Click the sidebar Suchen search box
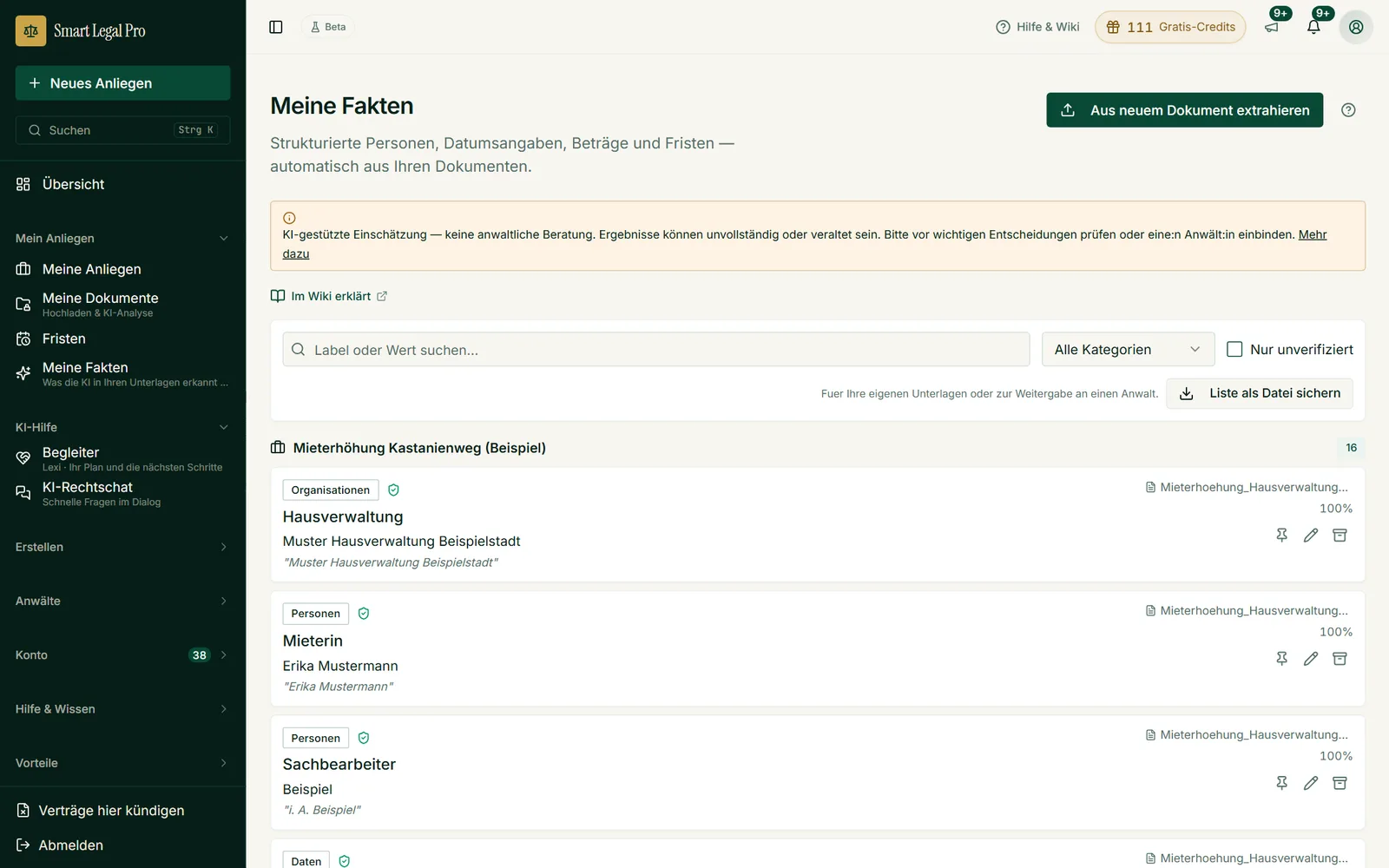 click(122, 130)
